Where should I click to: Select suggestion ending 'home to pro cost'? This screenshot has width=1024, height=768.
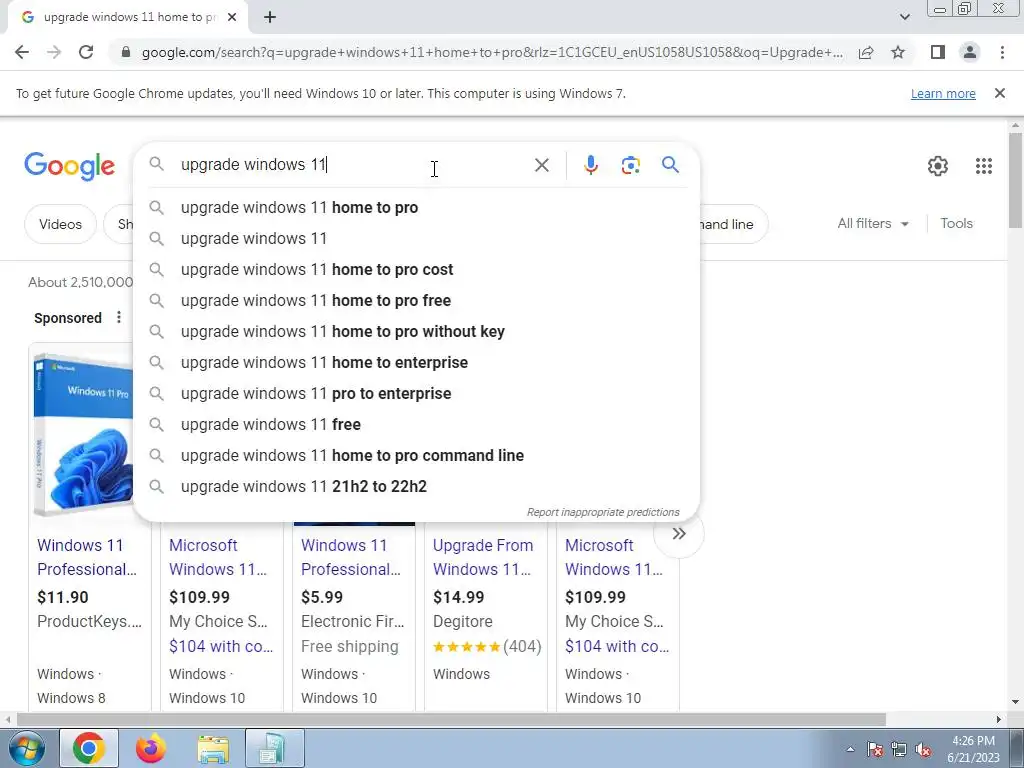(x=417, y=270)
